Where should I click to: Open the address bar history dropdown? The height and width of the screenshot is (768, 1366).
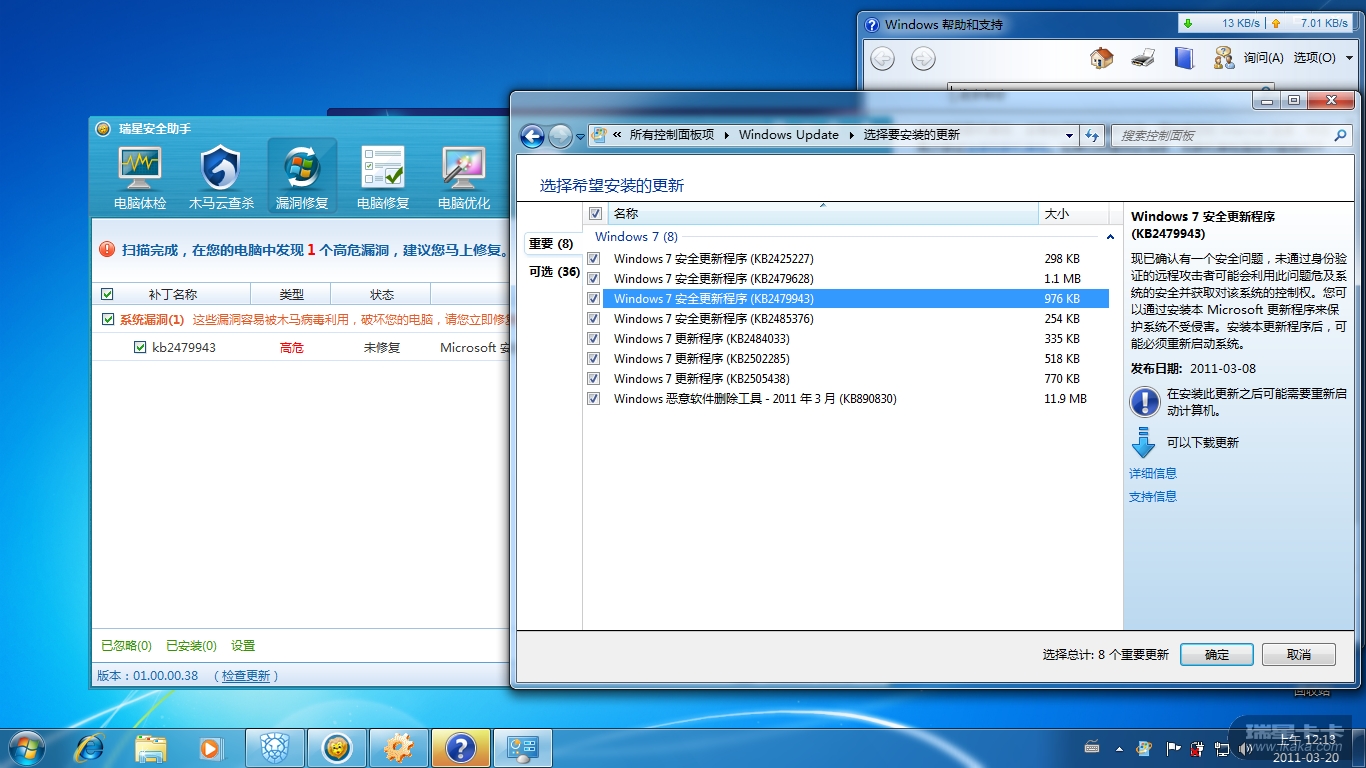[1069, 135]
